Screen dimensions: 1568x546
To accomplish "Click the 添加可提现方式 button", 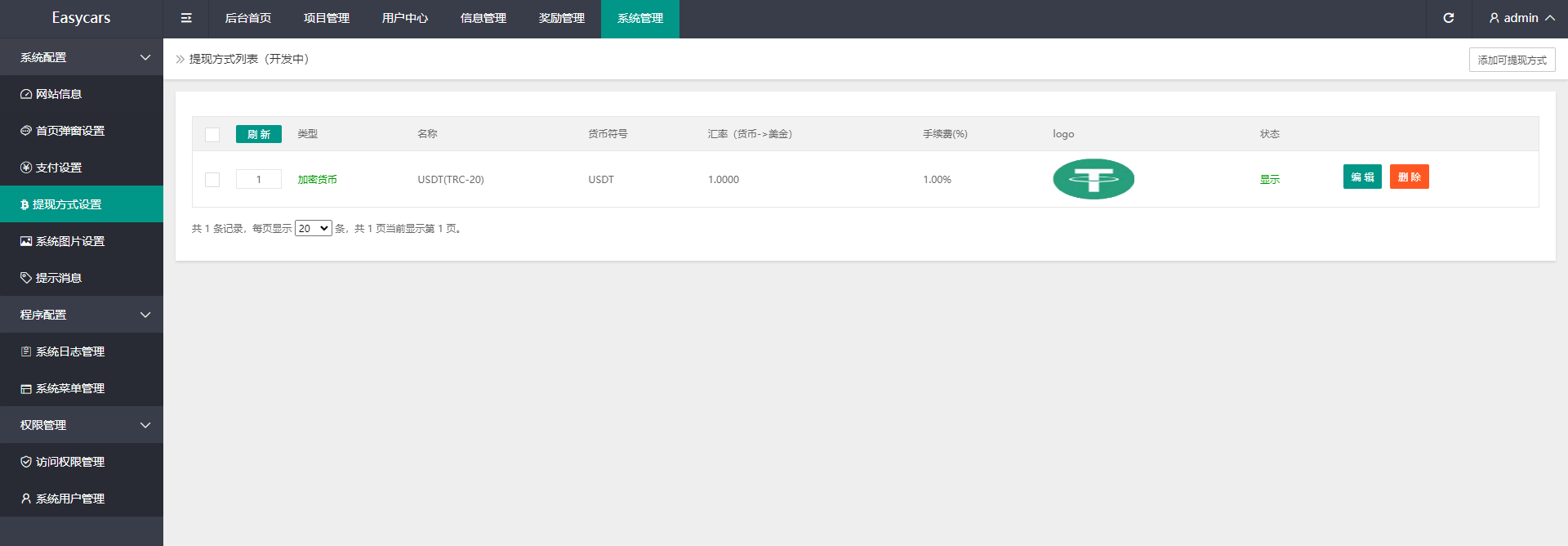I will (1512, 60).
